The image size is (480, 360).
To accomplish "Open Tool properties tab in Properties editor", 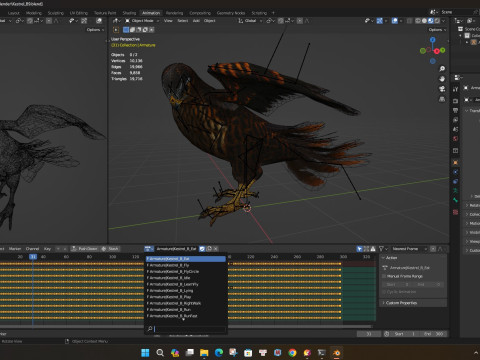I will click(455, 89).
